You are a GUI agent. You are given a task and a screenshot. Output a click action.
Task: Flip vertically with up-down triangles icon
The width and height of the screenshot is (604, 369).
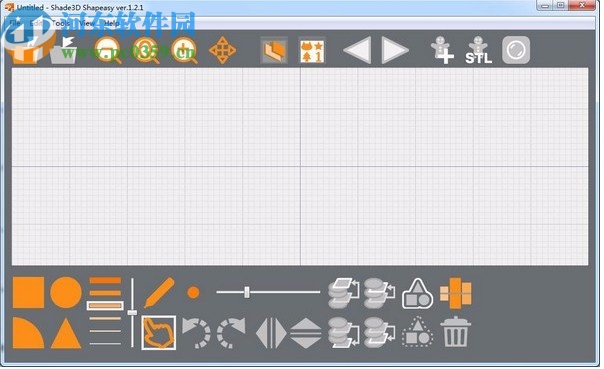pos(306,333)
